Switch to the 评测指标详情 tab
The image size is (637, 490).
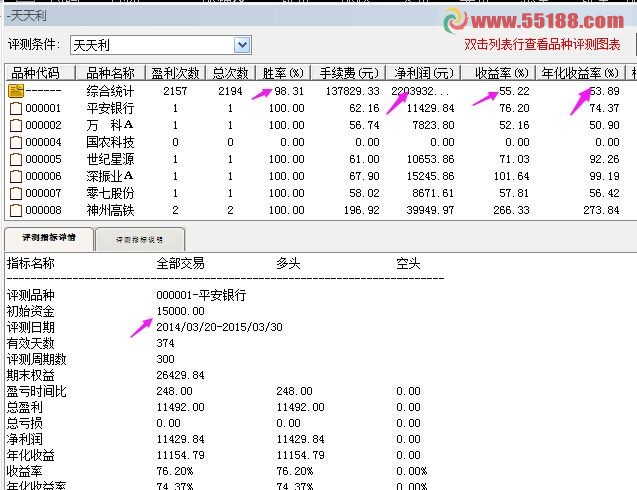point(49,238)
